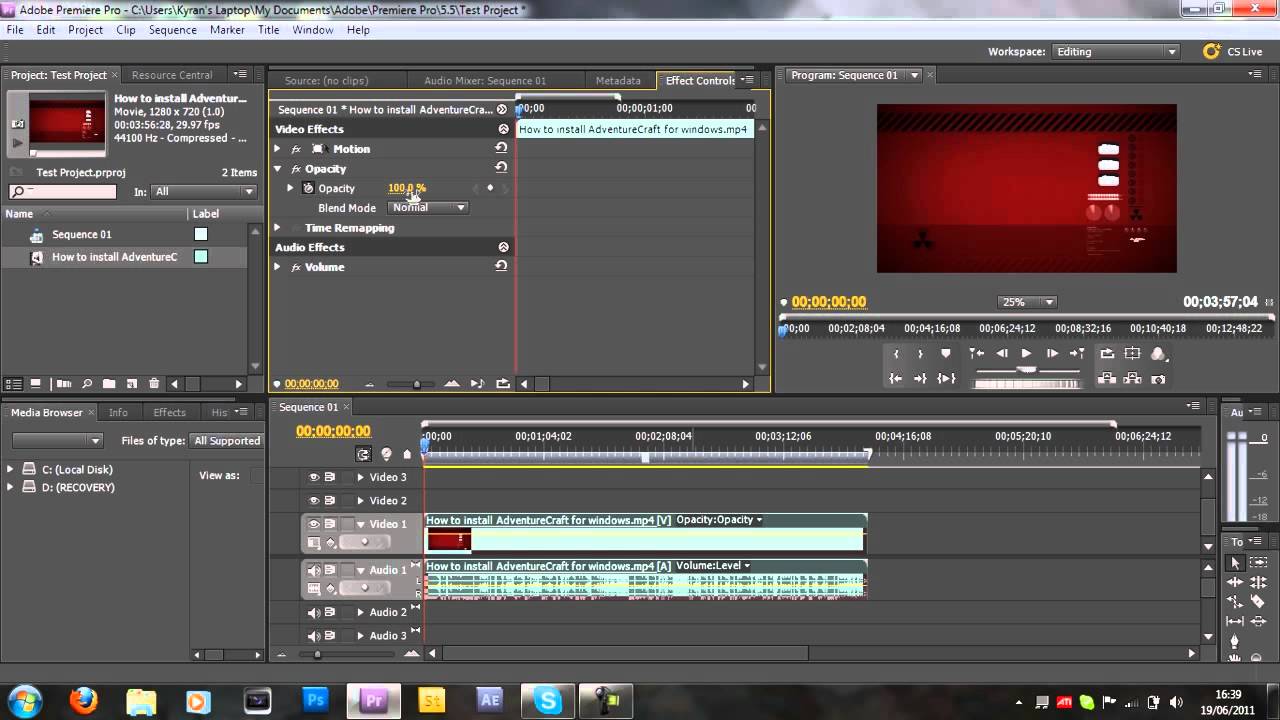This screenshot has width=1280, height=720.
Task: Open Output settings icon in Program monitor
Action: point(1158,353)
